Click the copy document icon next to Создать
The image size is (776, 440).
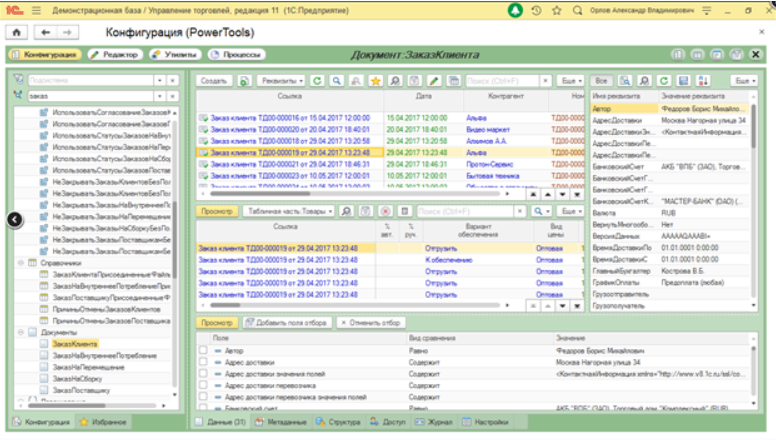click(x=244, y=81)
